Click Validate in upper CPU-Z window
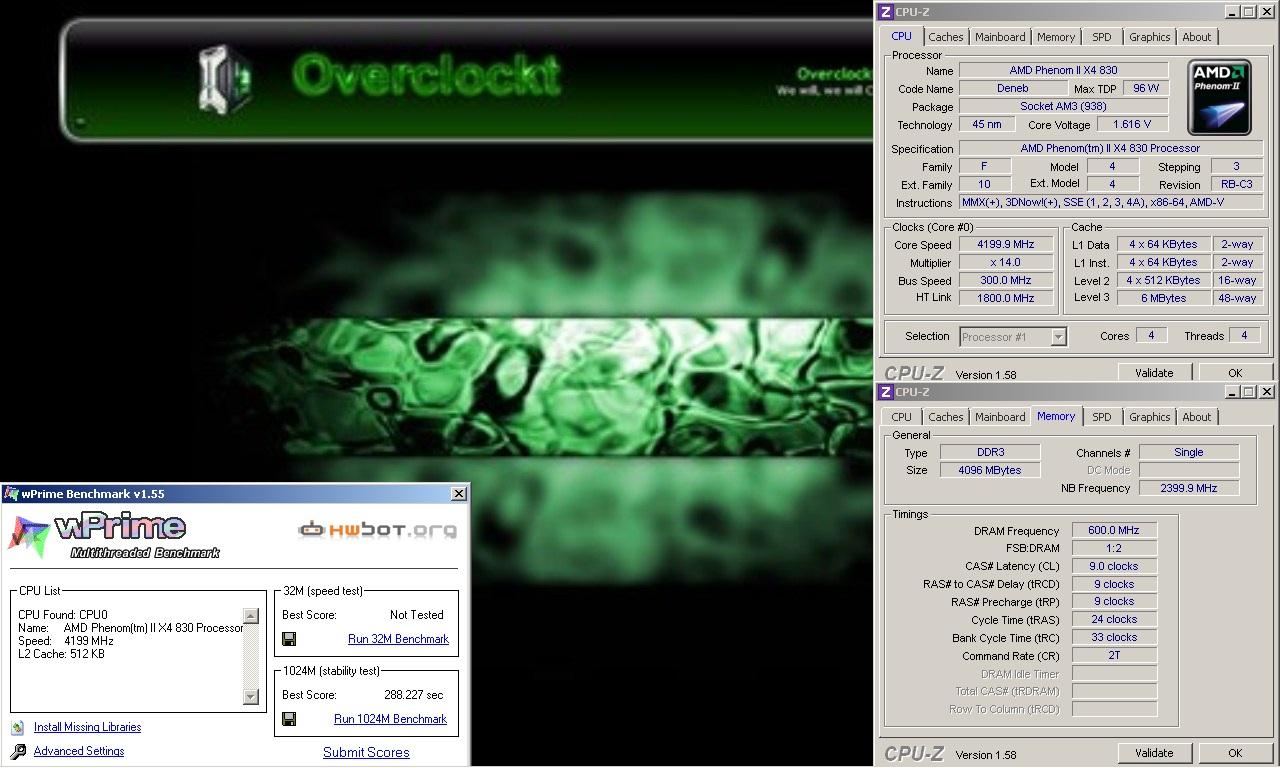 1154,373
